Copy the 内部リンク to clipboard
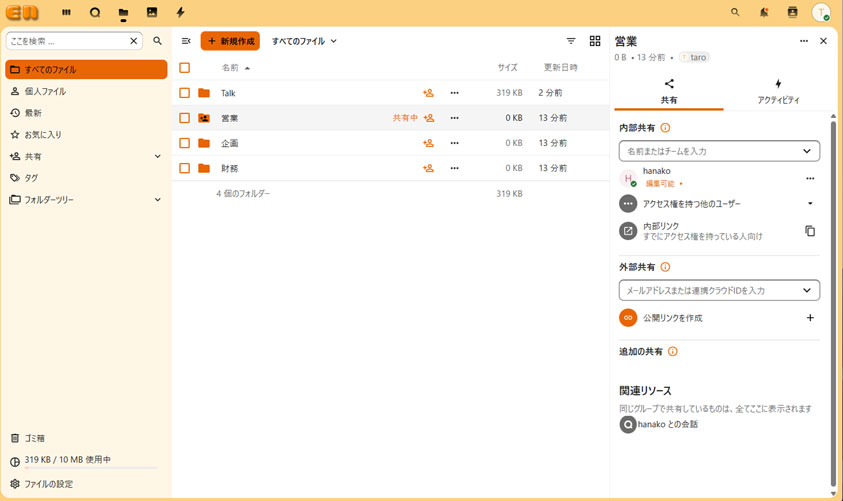 pos(810,231)
